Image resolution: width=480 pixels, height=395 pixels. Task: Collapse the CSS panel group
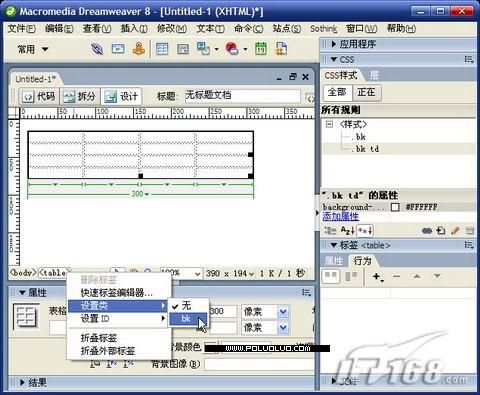[x=334, y=60]
